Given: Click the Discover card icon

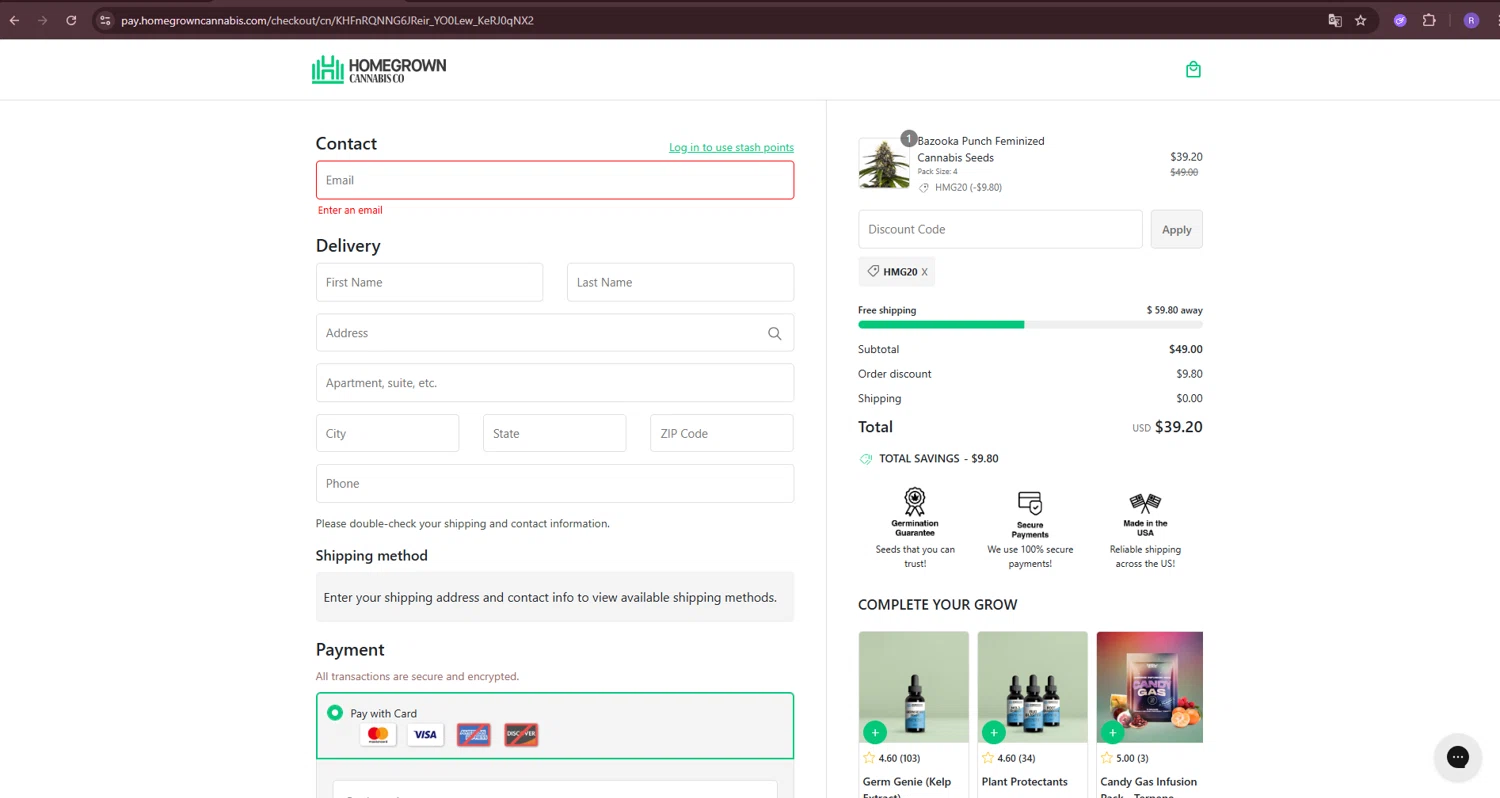Looking at the screenshot, I should point(521,735).
